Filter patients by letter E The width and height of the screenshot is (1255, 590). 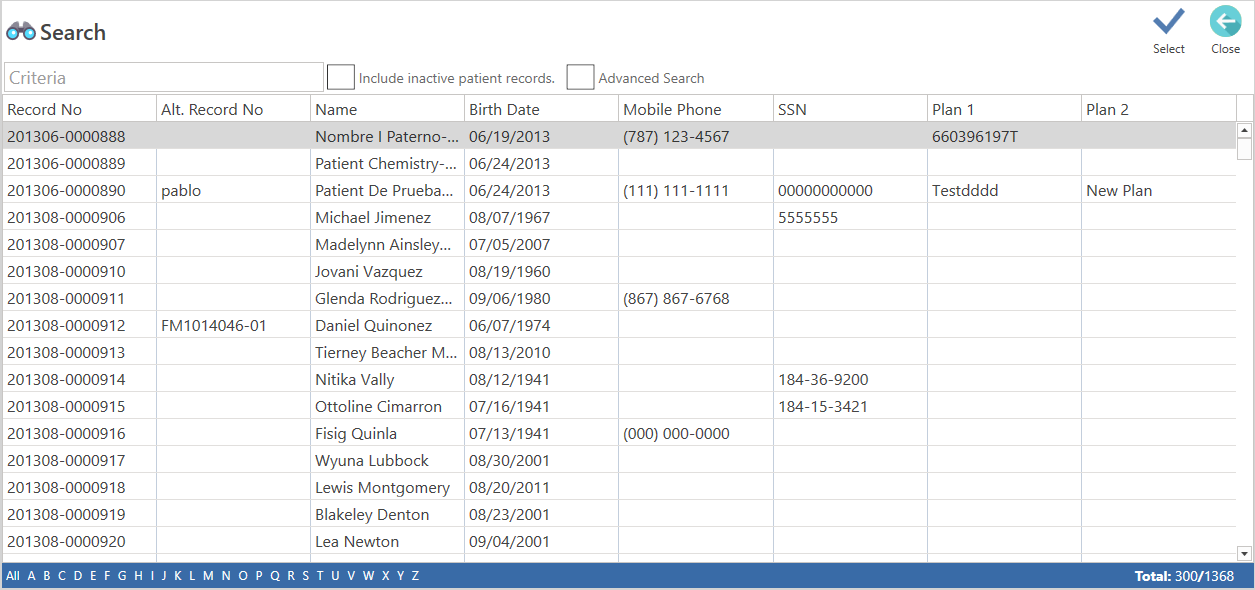click(x=93, y=576)
